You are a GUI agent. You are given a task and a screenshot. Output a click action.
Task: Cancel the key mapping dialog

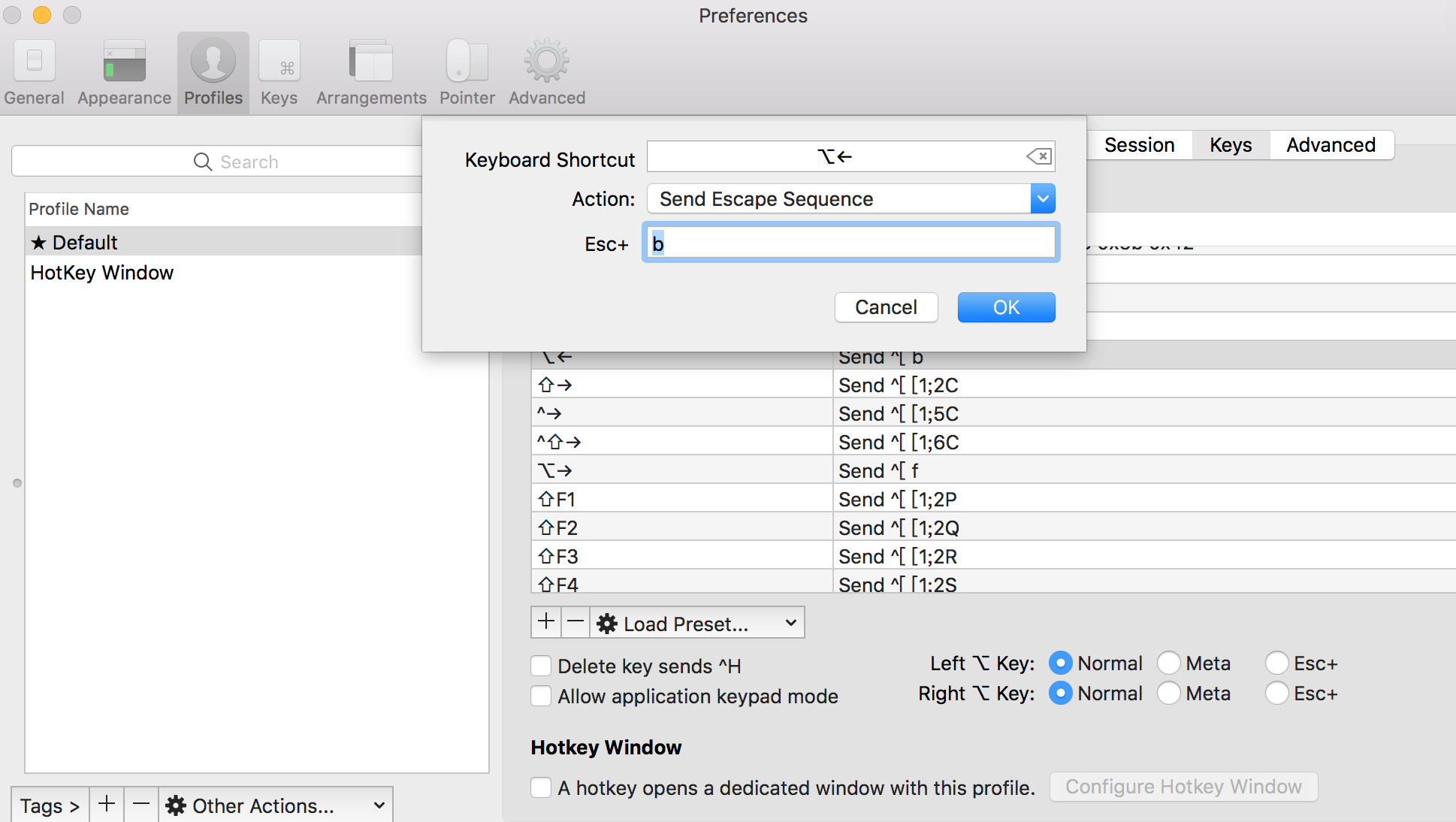pos(886,307)
